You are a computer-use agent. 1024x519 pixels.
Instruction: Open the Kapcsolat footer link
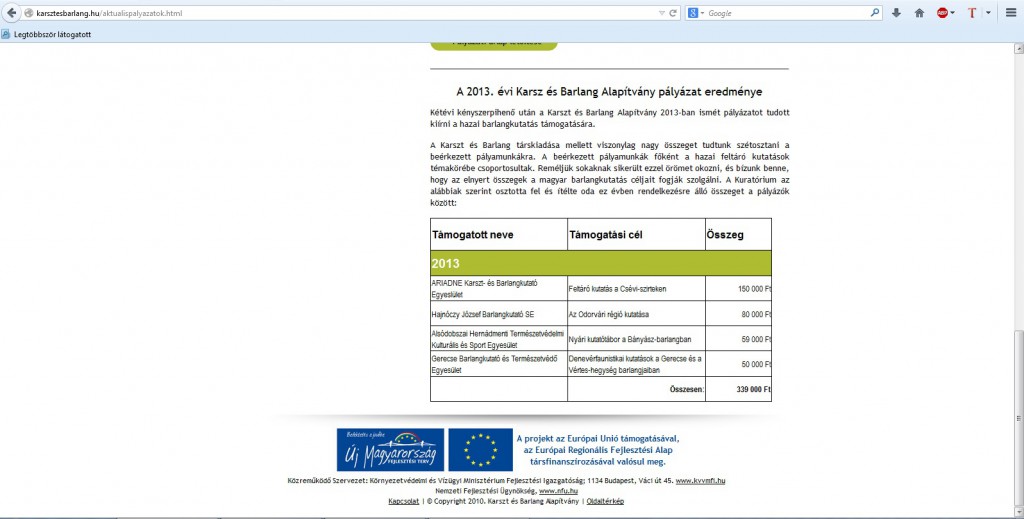405,501
